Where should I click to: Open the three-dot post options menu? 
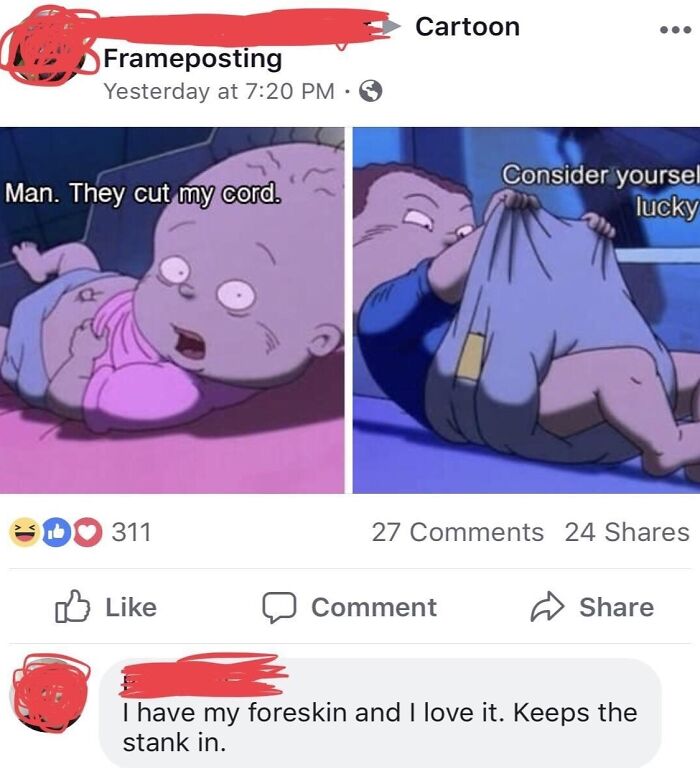tap(676, 30)
